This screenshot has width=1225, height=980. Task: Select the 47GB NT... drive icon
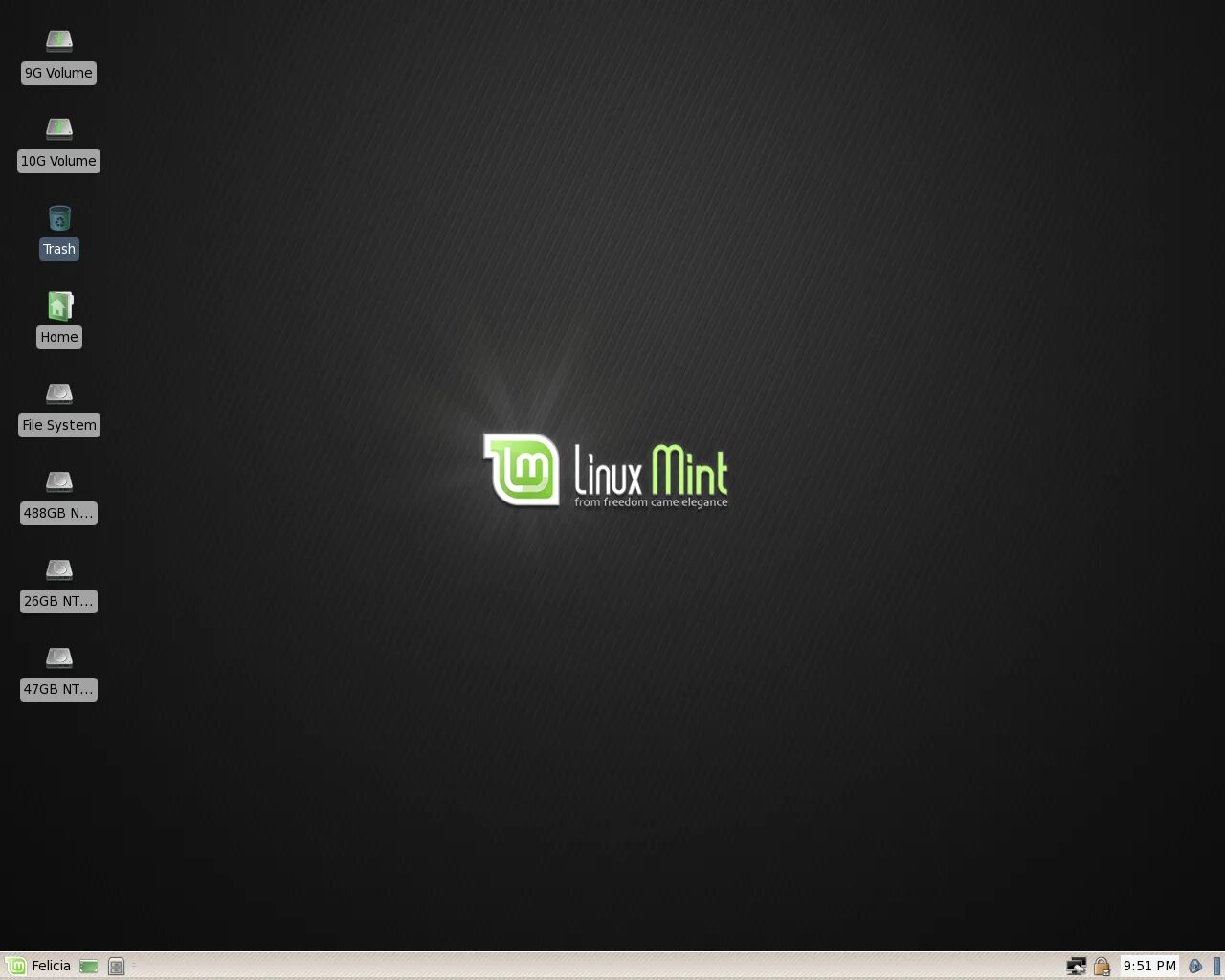tap(59, 657)
